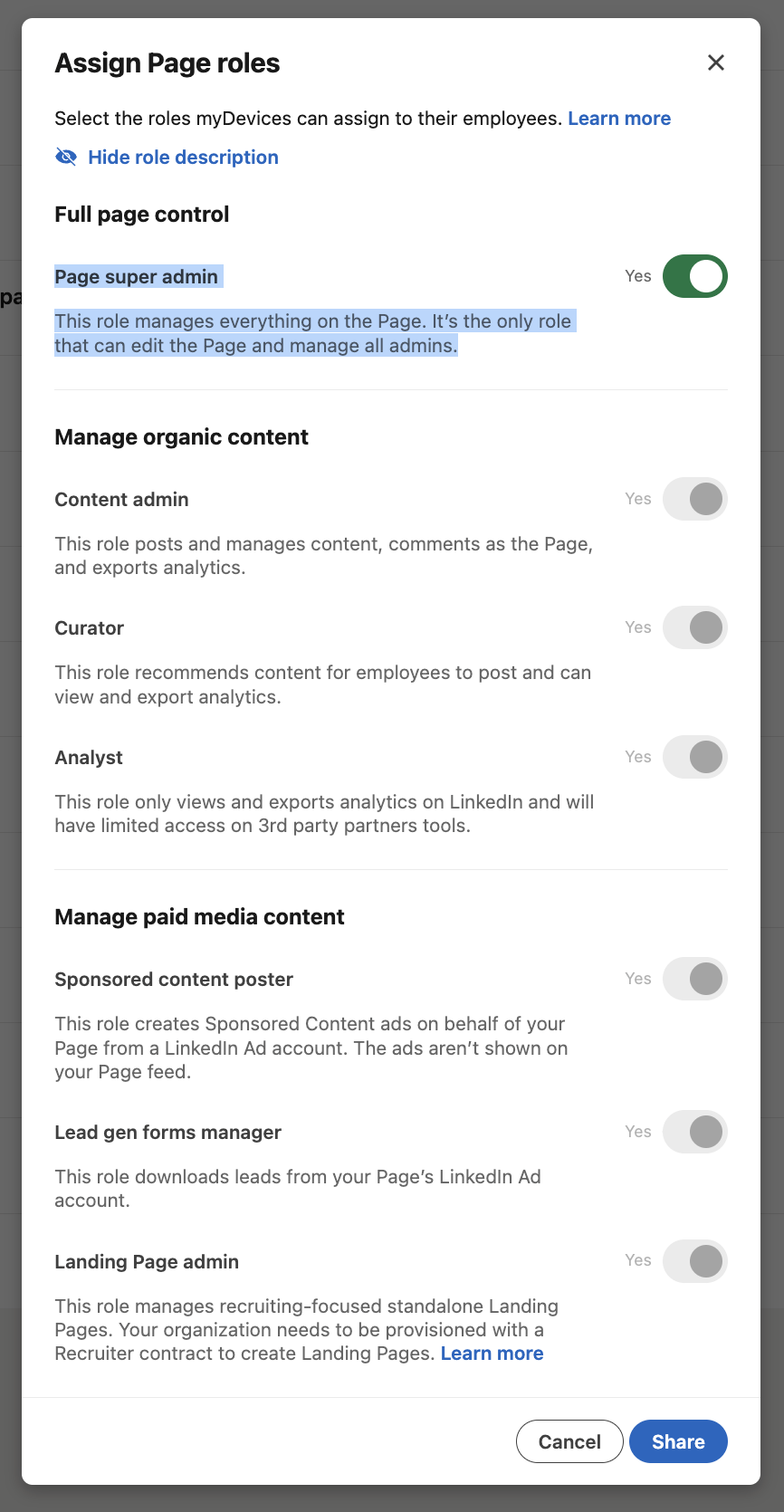Turn off Page super admin toggle
The height and width of the screenshot is (1512, 784).
[695, 276]
